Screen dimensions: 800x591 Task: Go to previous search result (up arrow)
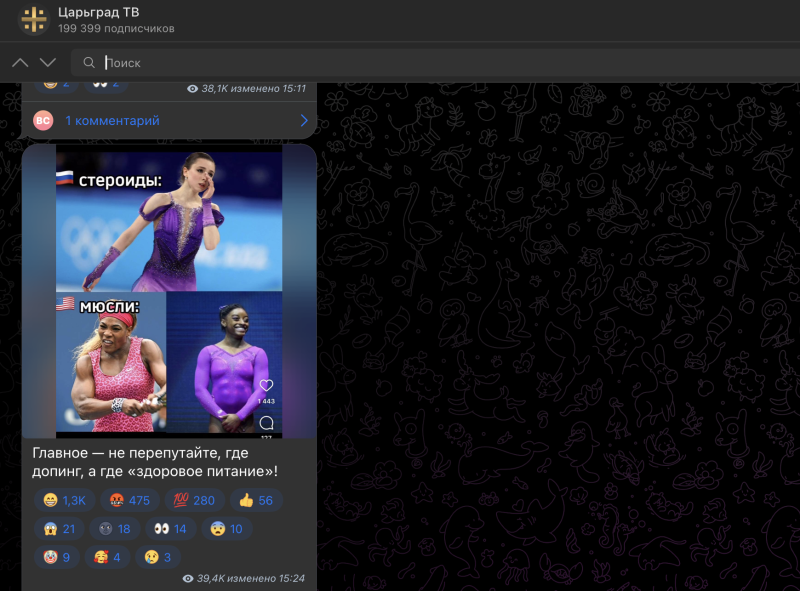[x=20, y=63]
